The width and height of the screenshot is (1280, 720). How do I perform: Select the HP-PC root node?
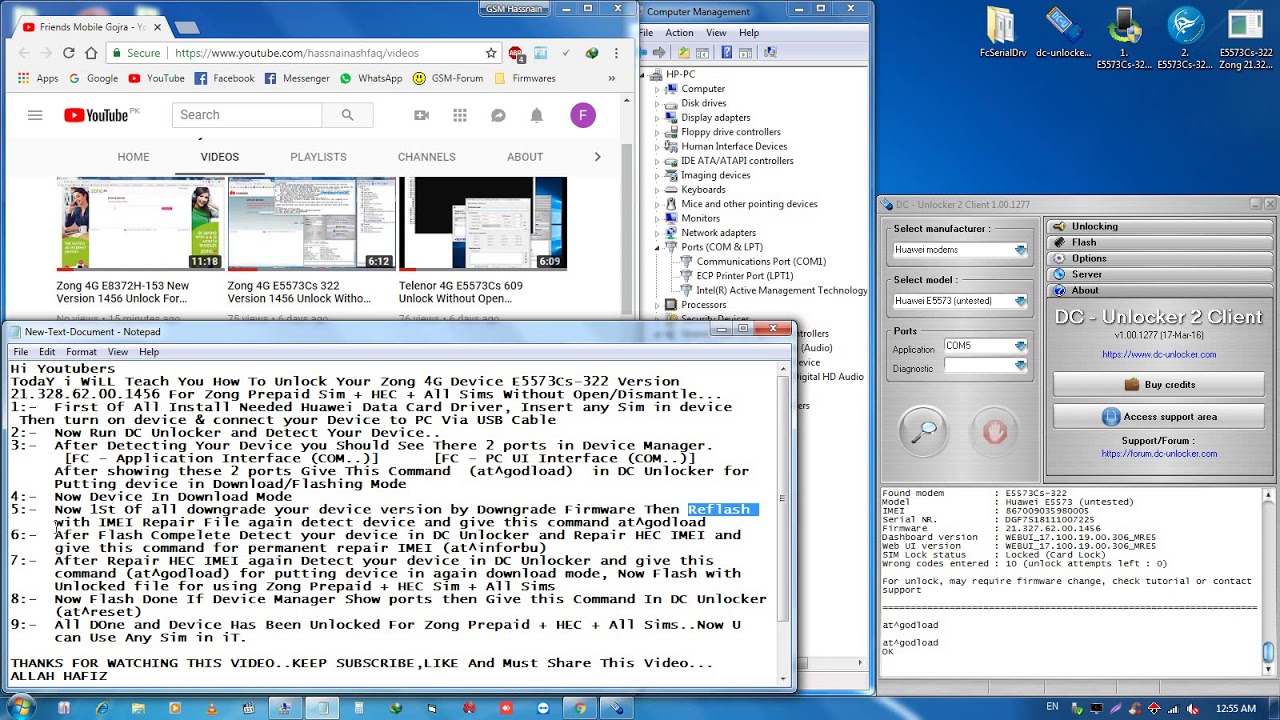[x=680, y=74]
